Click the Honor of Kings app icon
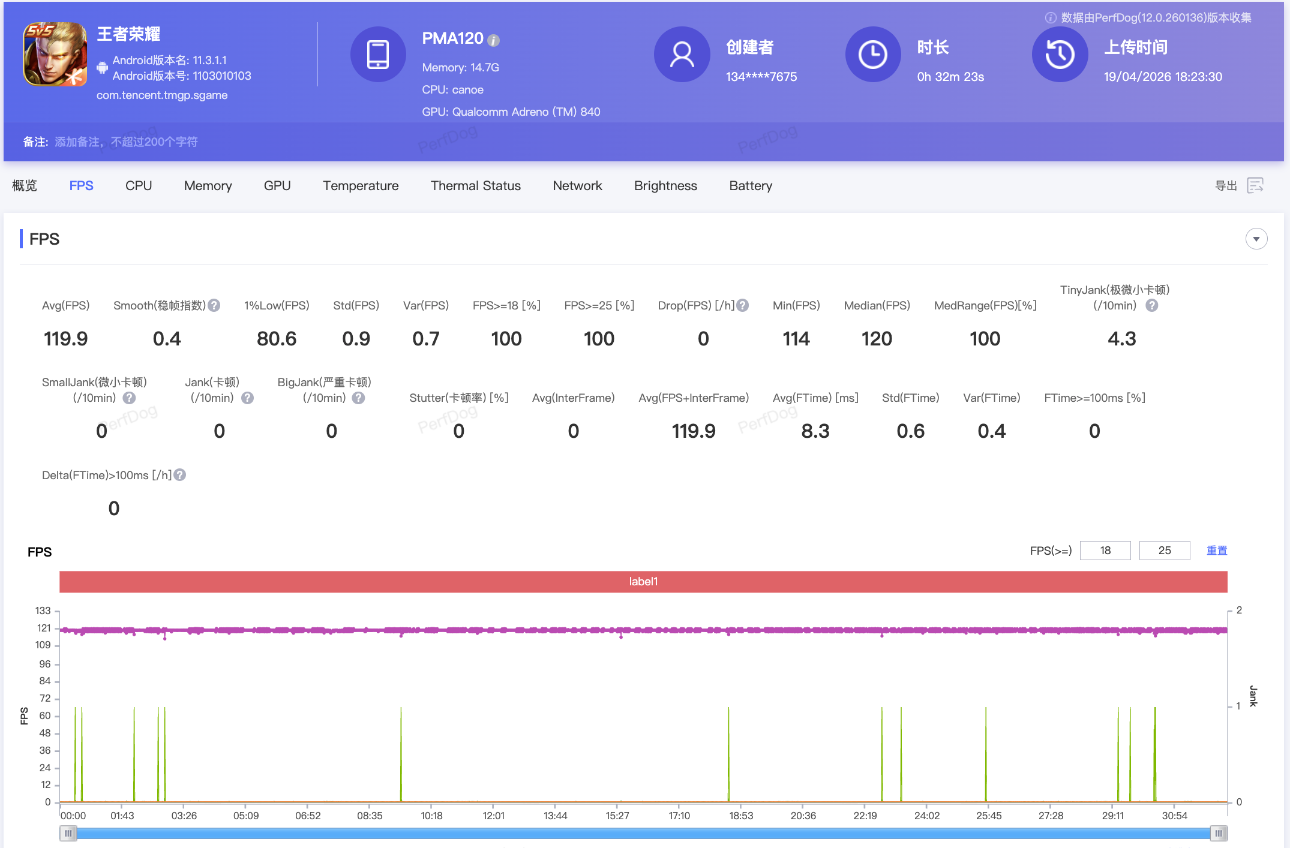This screenshot has width=1290, height=848. click(55, 54)
